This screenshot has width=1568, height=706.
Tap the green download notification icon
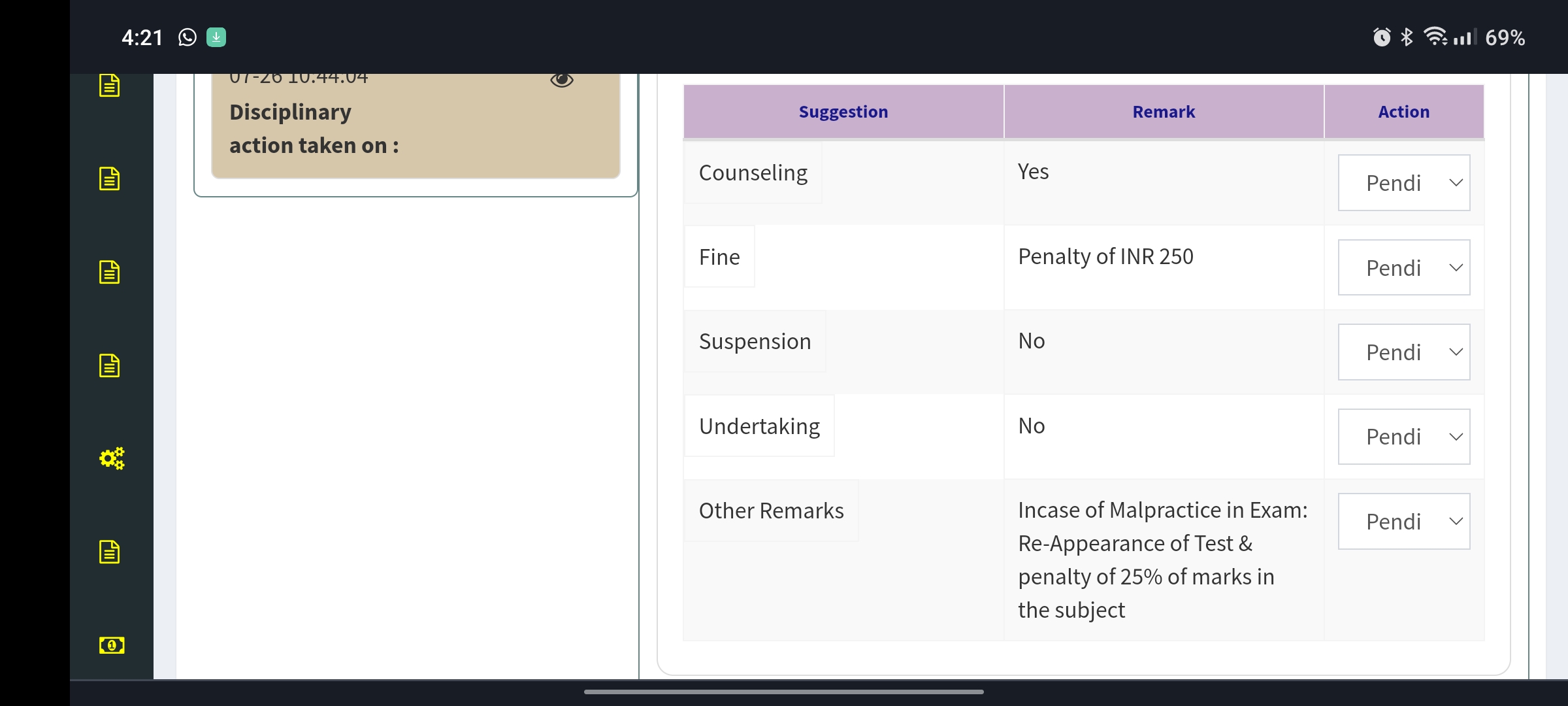216,37
